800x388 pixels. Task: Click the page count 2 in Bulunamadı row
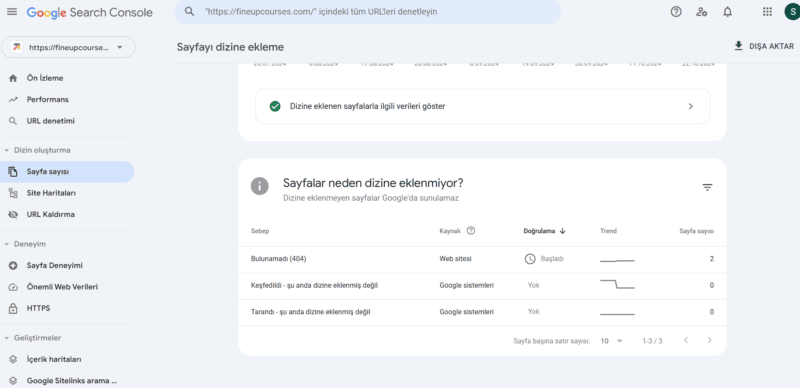pyautogui.click(x=711, y=259)
